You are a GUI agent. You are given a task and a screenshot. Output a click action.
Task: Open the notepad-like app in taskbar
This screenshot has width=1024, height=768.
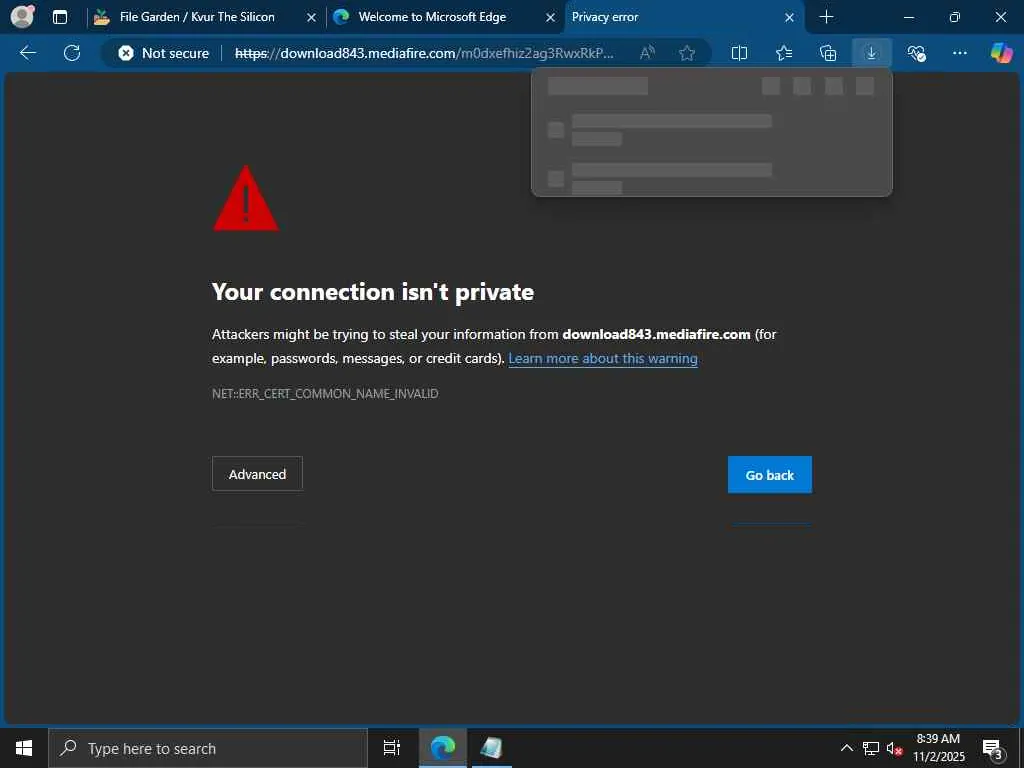pos(492,748)
